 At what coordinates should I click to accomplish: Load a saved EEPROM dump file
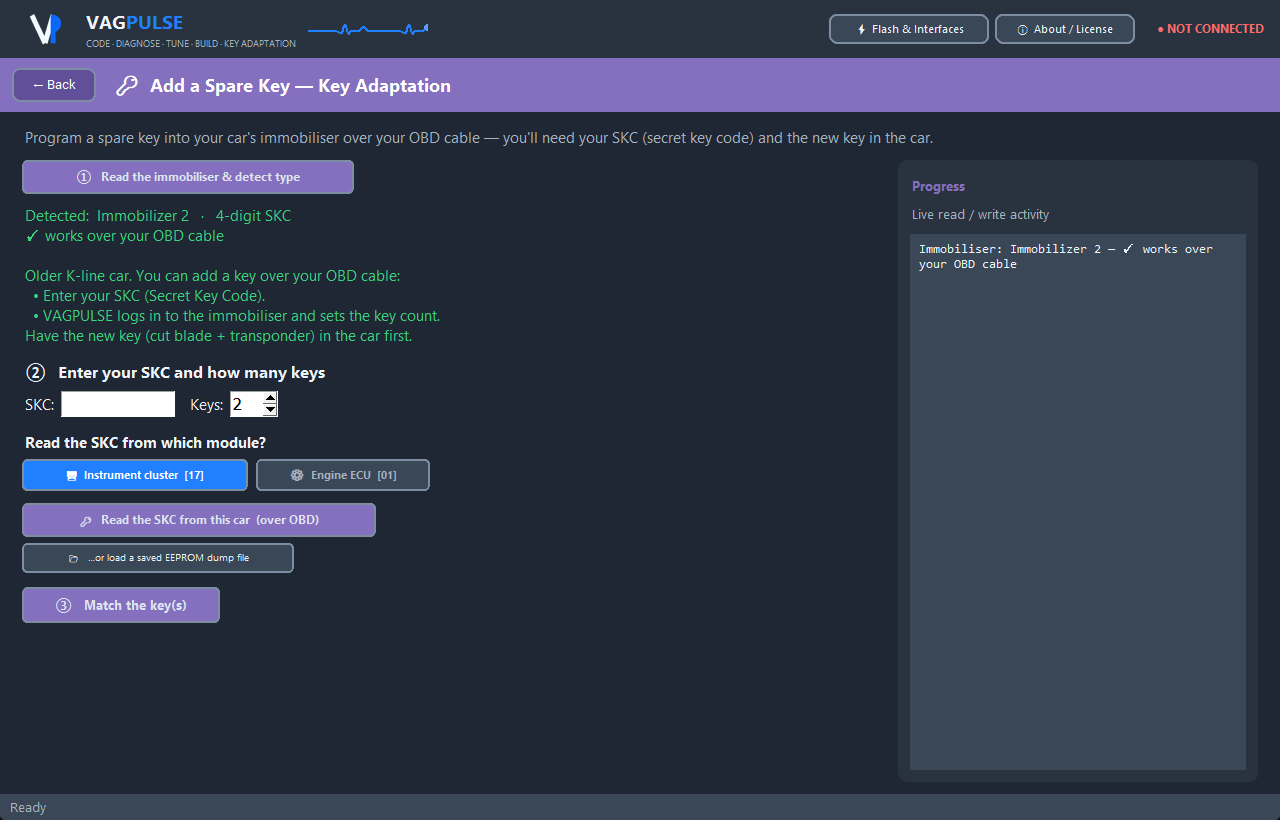[158, 558]
